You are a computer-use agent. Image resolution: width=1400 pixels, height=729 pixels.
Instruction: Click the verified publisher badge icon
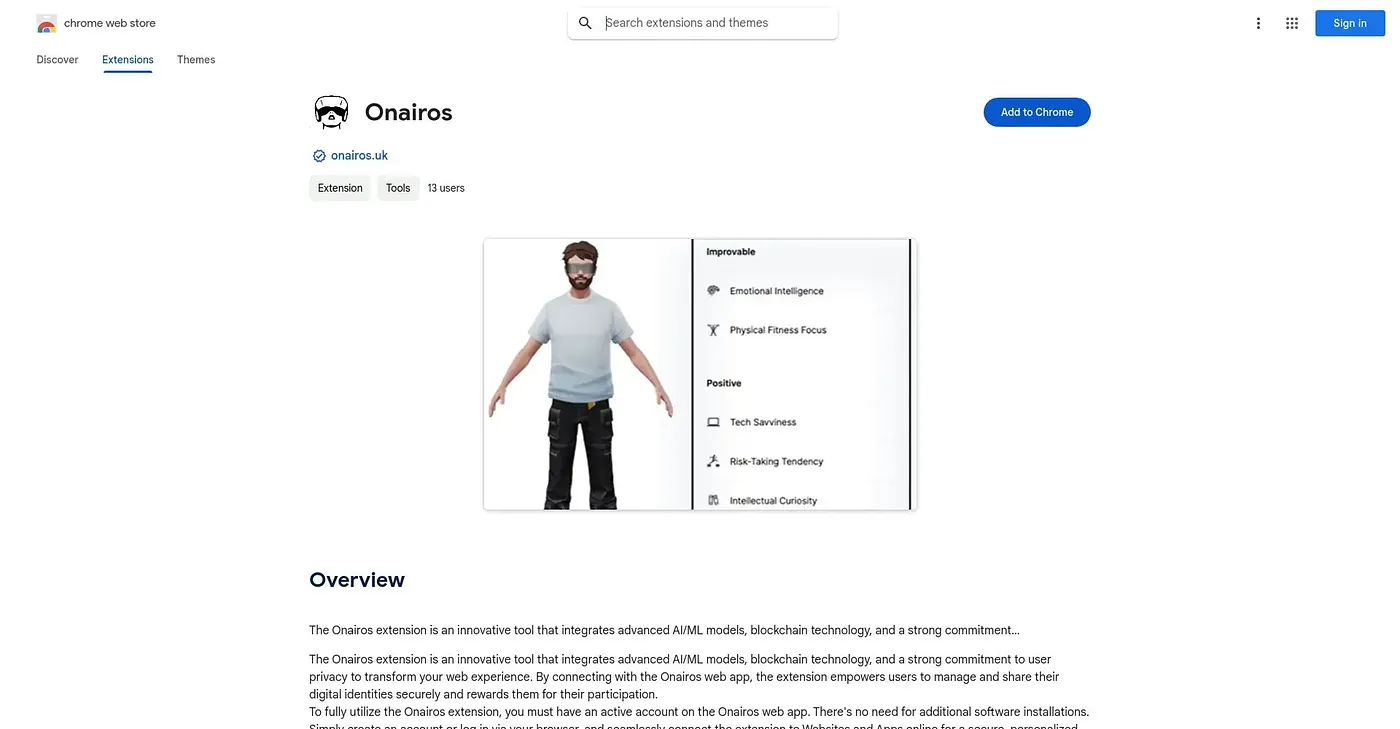319,156
